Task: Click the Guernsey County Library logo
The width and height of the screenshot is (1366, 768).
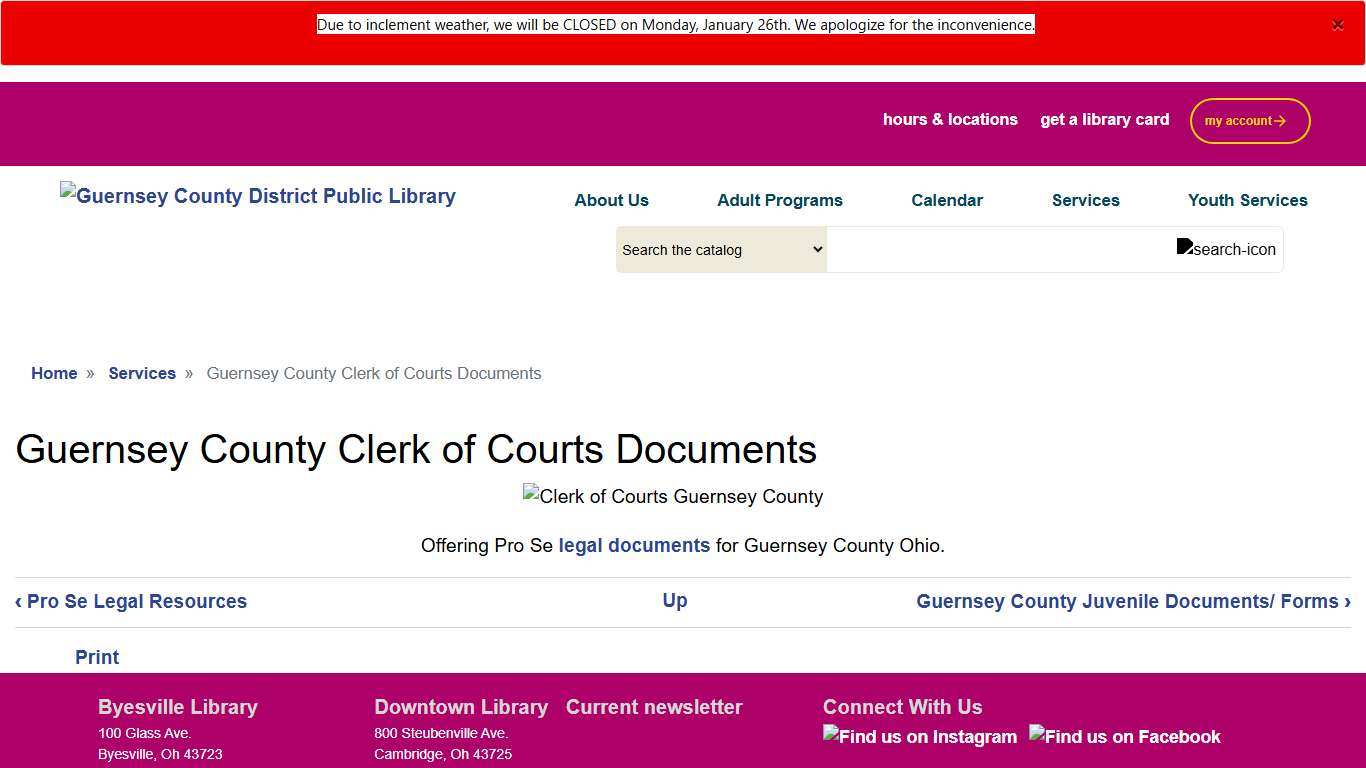Action: tap(257, 196)
